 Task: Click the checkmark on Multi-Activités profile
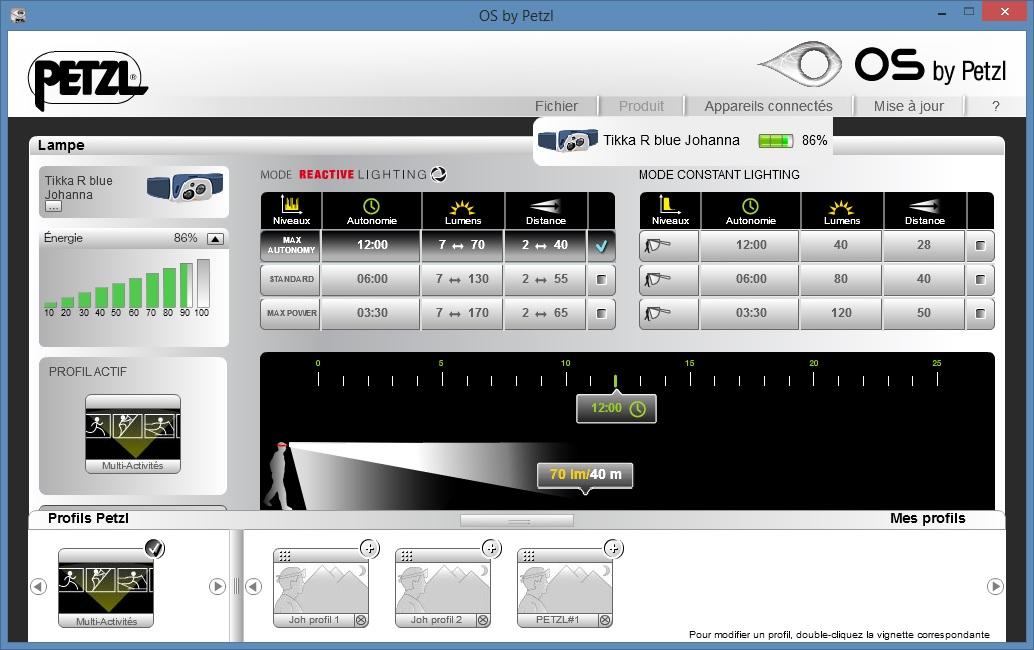point(154,548)
